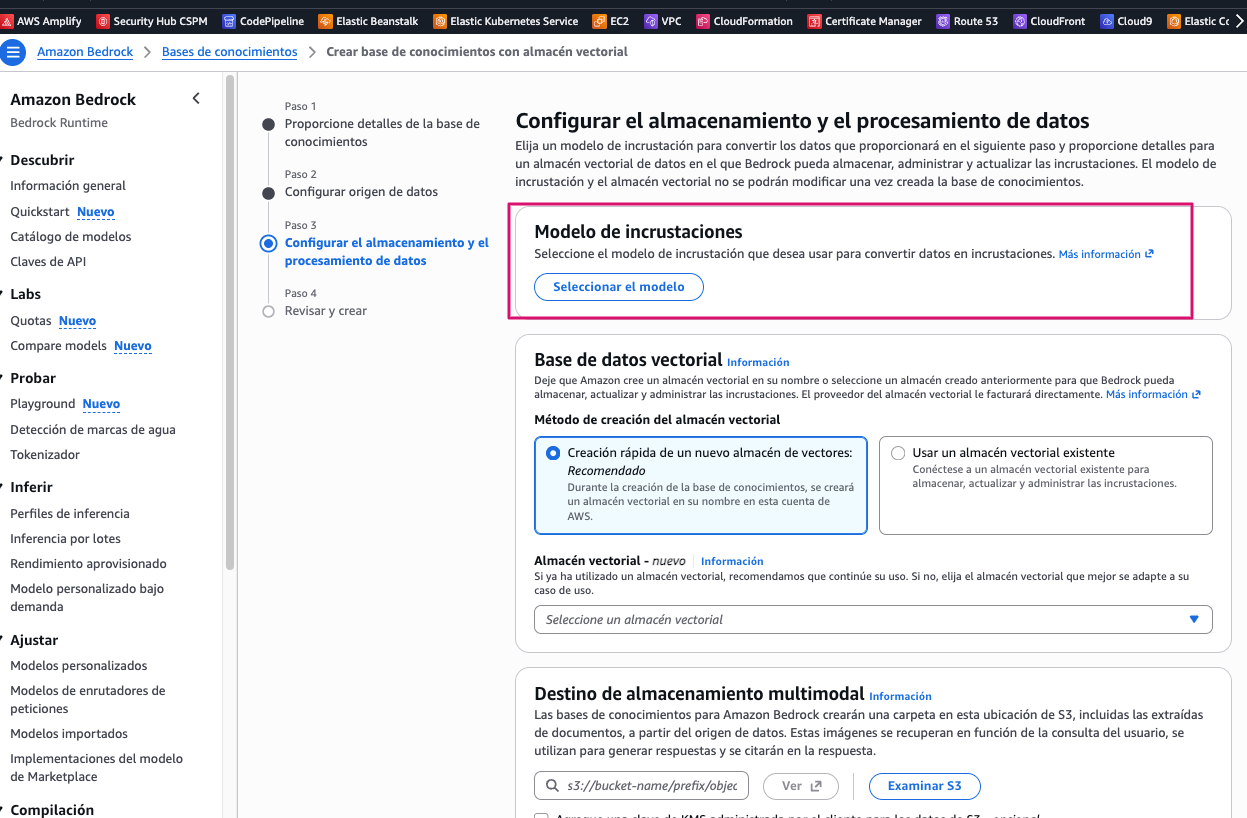
Task: Click Seleccionar el modelo button
Action: click(619, 287)
